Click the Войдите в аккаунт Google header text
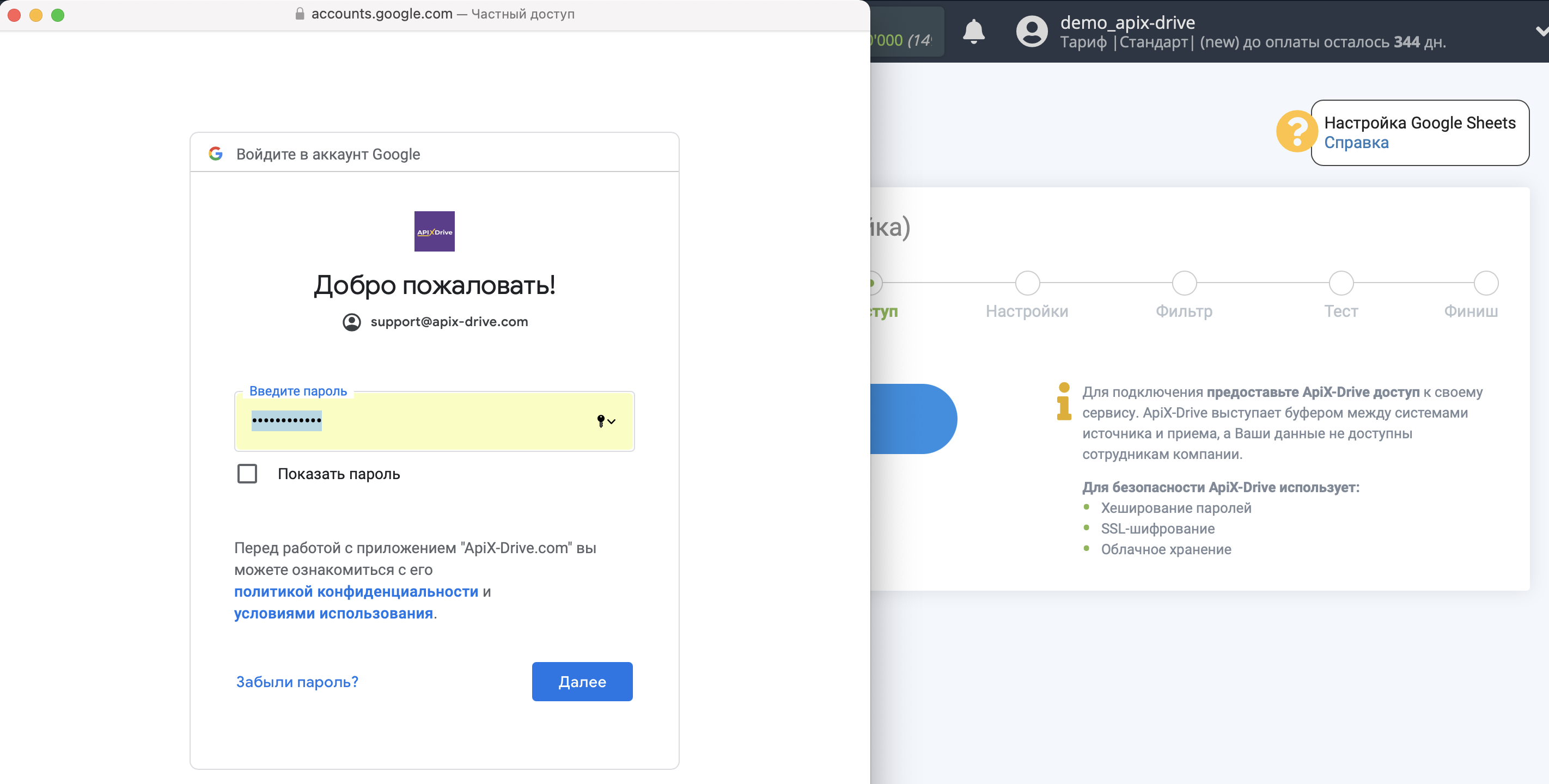Viewport: 1549px width, 784px height. click(328, 155)
